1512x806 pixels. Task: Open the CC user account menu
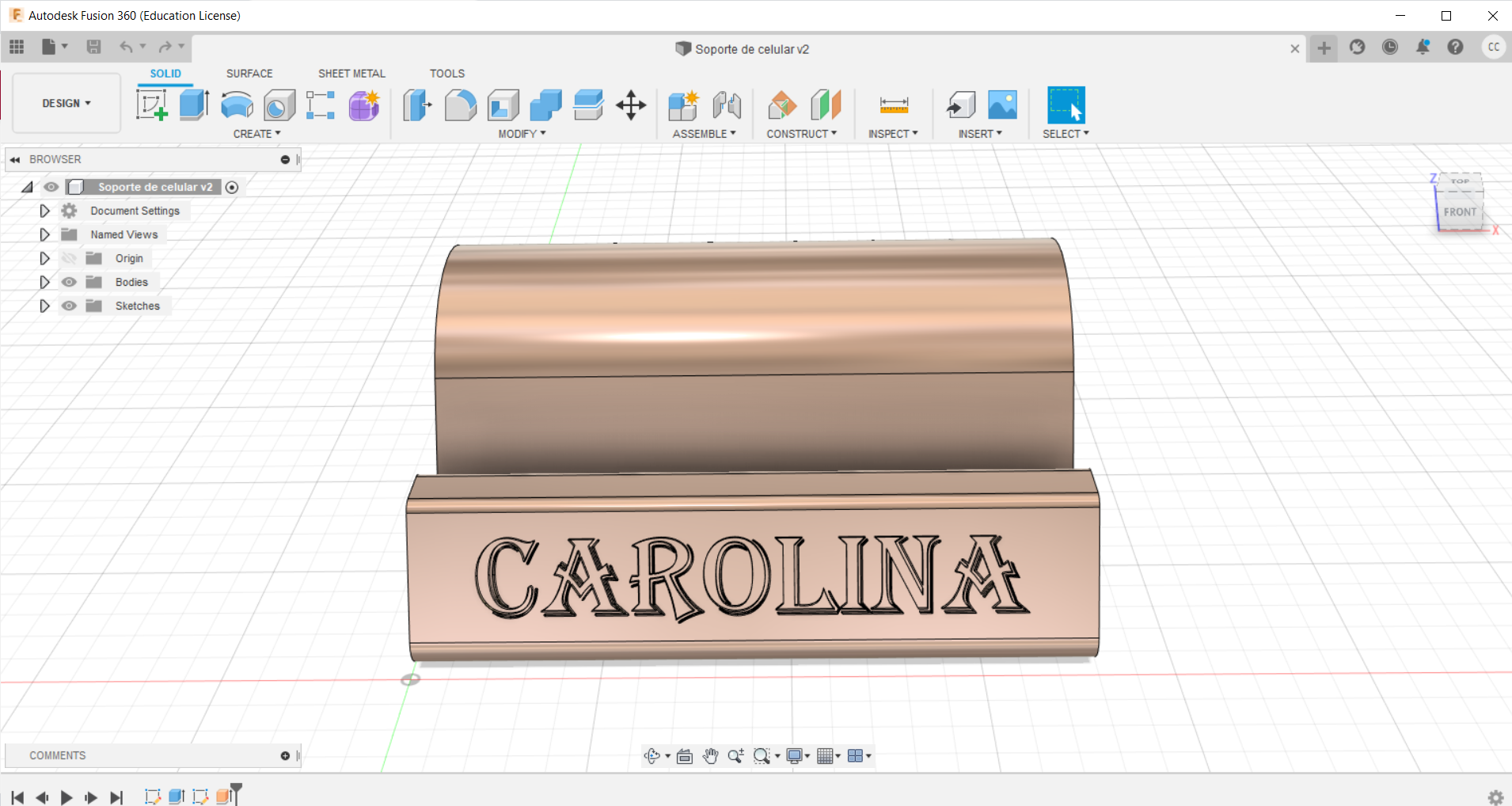point(1493,47)
